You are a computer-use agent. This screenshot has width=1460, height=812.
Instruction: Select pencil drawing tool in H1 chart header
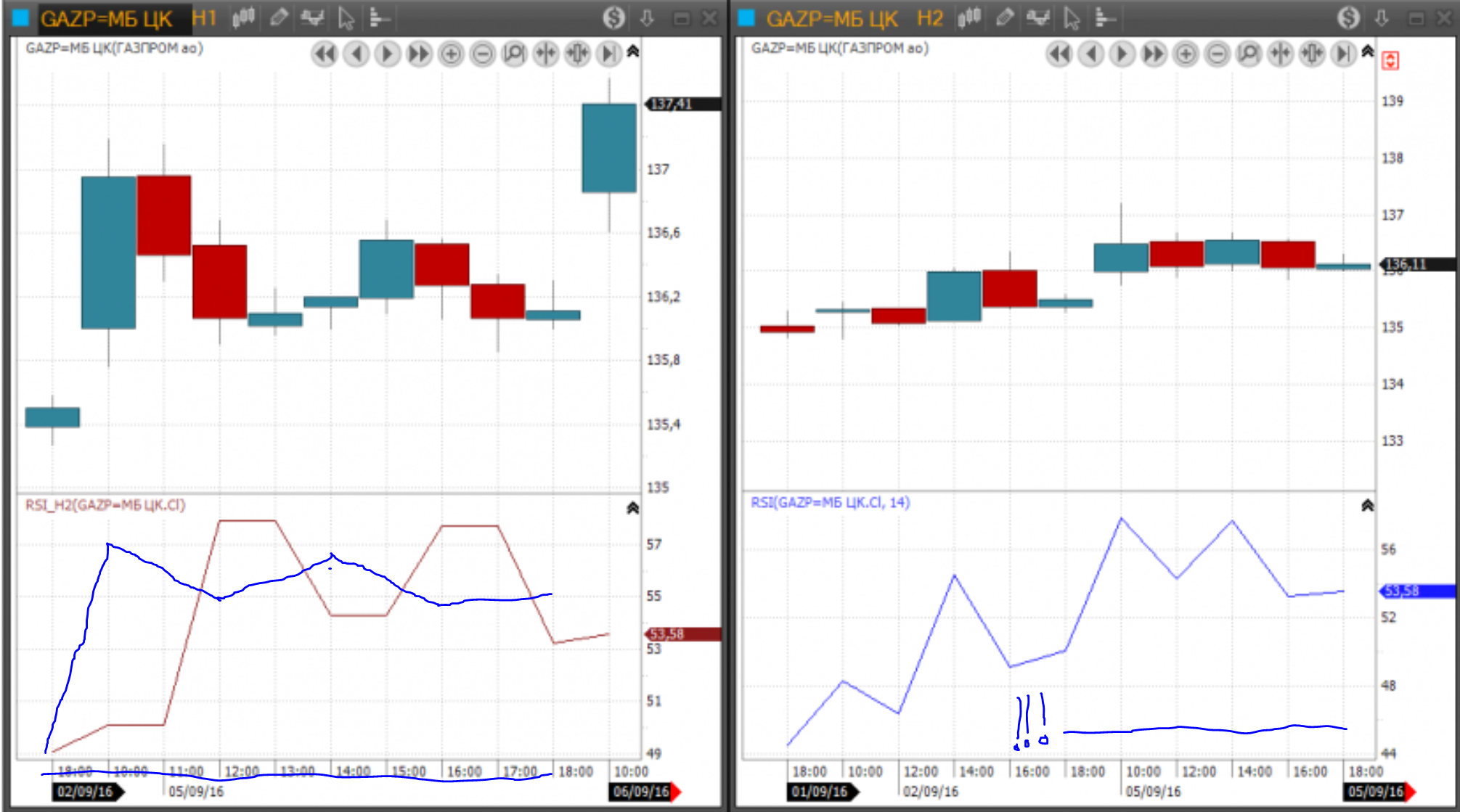coord(279,17)
